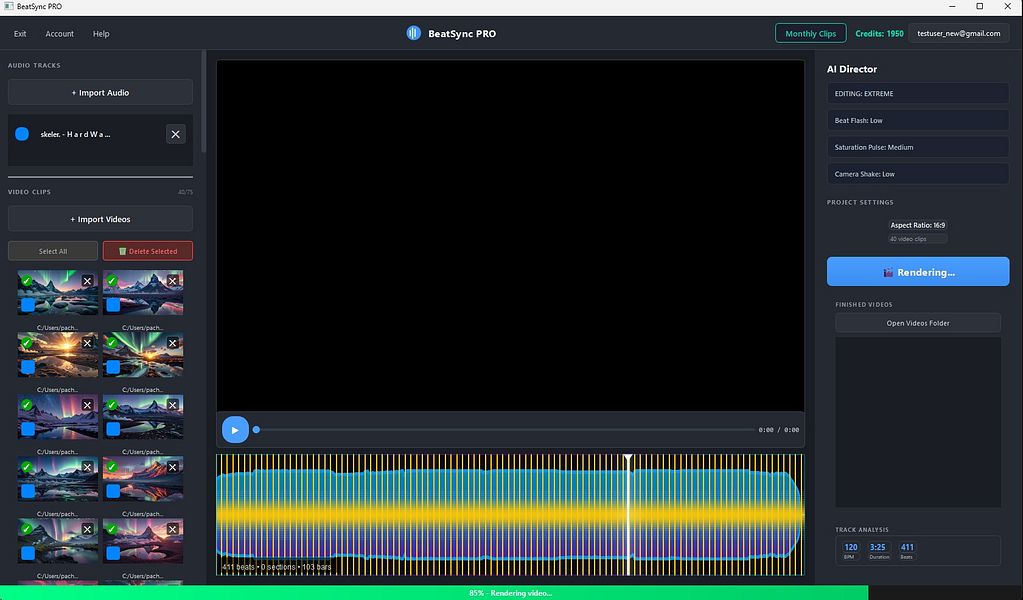This screenshot has height=600, width=1023.
Task: Remove the skeler HardWa audio track with its X
Action: coord(175,133)
